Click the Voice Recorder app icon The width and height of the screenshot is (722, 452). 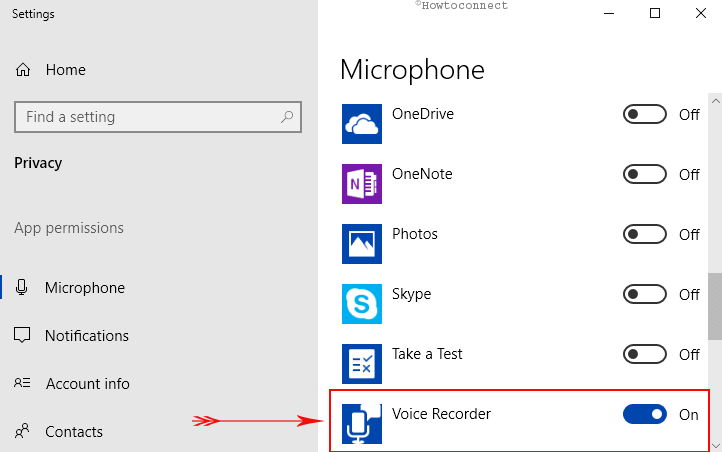[x=361, y=423]
